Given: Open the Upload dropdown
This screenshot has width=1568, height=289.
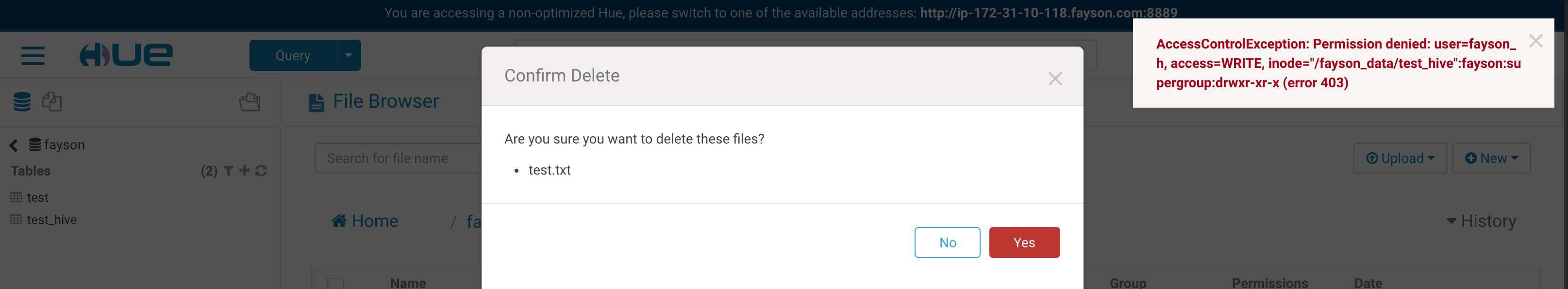Looking at the screenshot, I should tap(1400, 158).
